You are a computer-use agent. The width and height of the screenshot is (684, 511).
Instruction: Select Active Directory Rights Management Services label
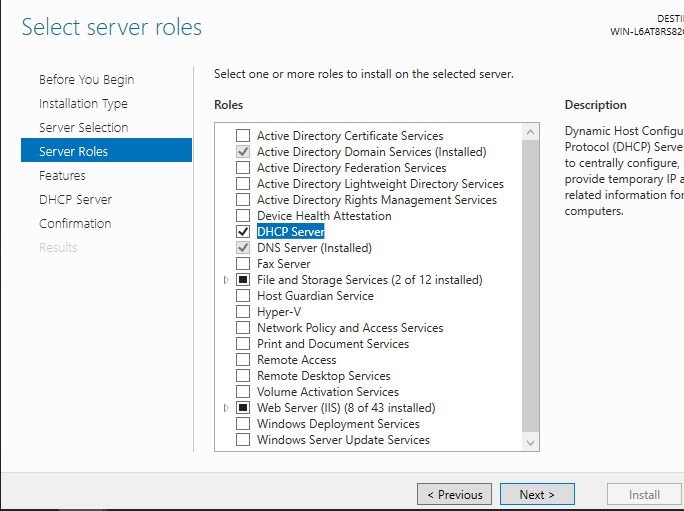pos(376,200)
